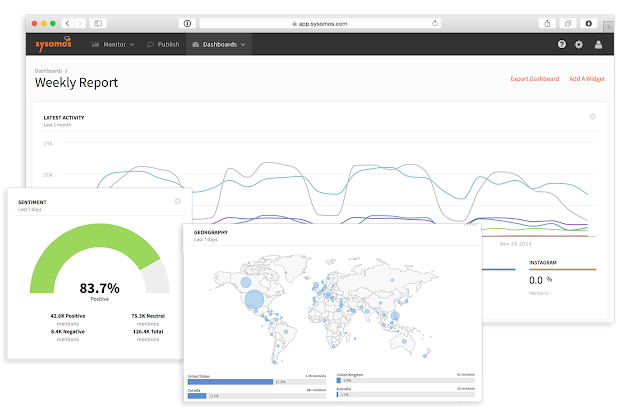Click the Total mentions text in Sentiment
The height and width of the screenshot is (407, 640).
[148, 335]
